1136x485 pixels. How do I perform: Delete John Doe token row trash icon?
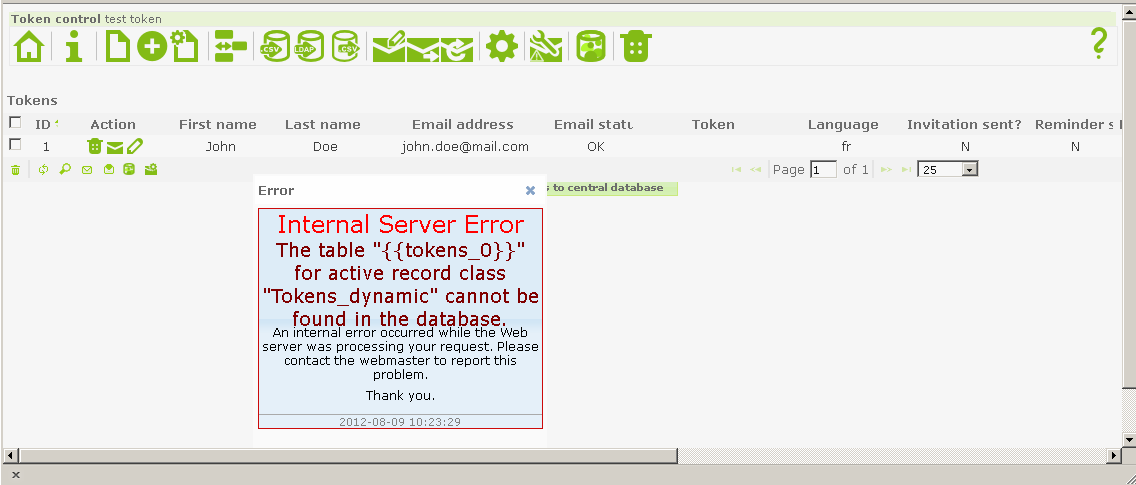pos(95,146)
